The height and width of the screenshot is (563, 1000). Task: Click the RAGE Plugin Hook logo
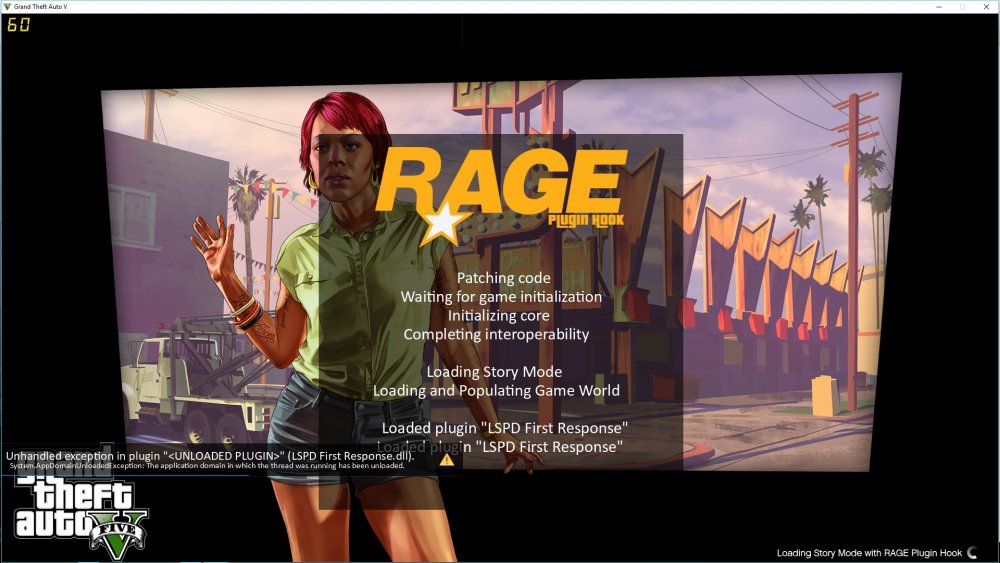click(501, 196)
